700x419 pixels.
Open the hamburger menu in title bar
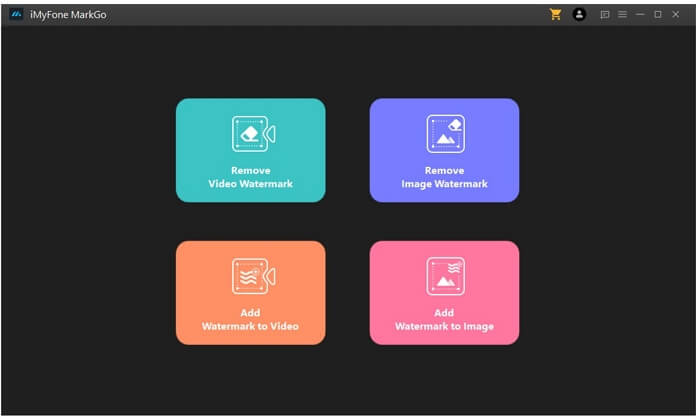pyautogui.click(x=622, y=15)
